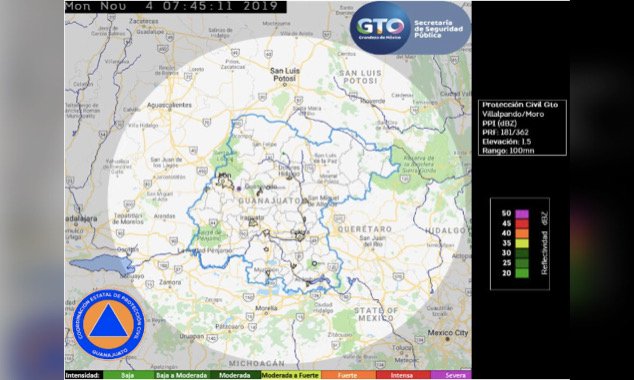
Task: Click the Protección Civil Guanajuato triangle emblem
Action: [108, 324]
